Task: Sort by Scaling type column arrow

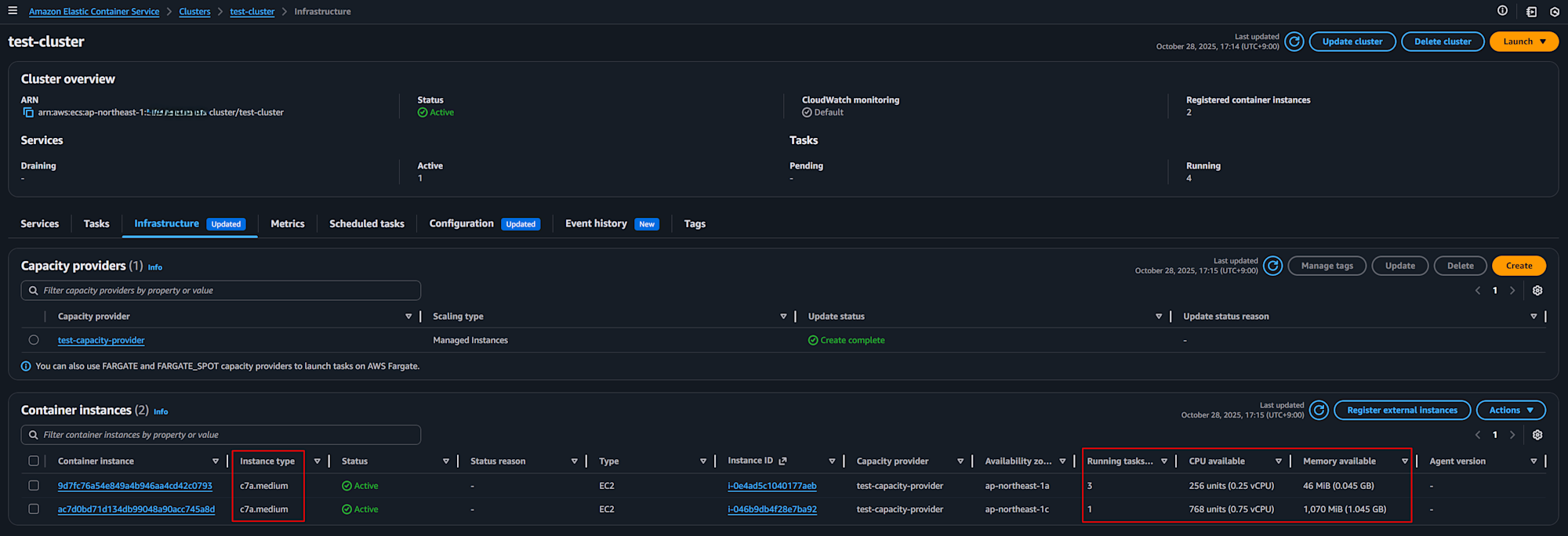Action: click(783, 317)
